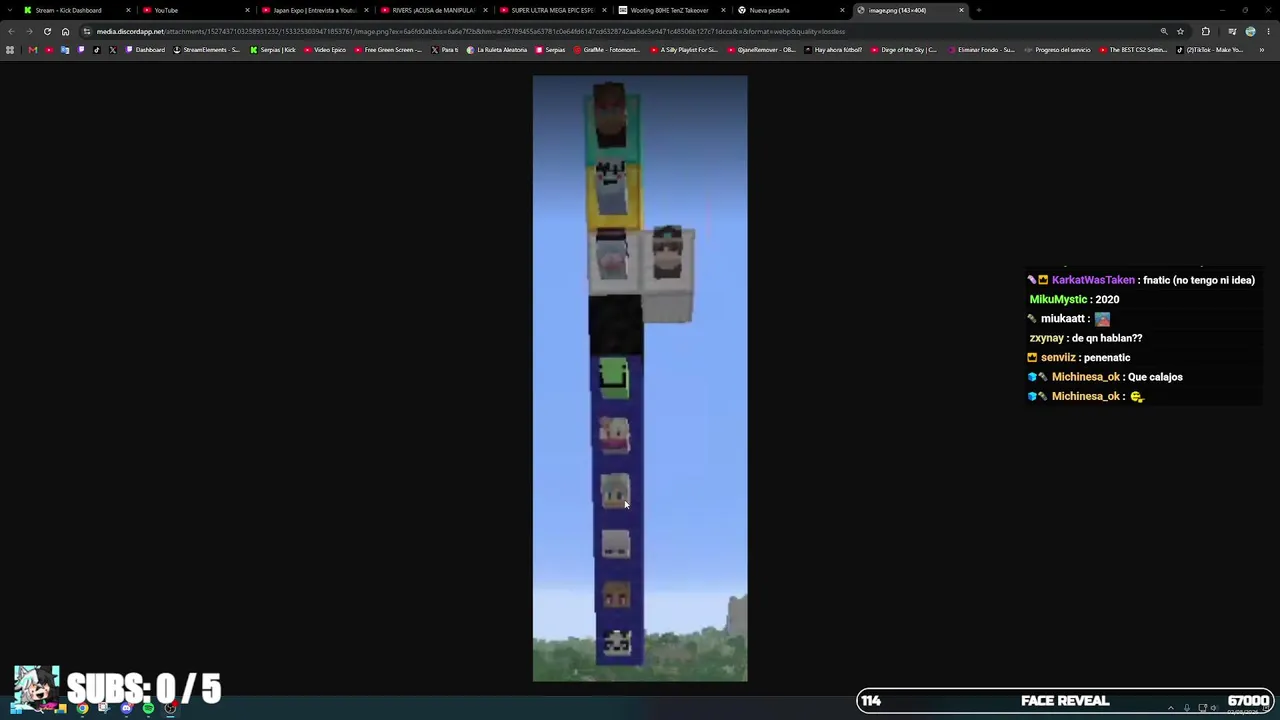Screen dimensions: 1280x720
Task: View site information for discordapp URL
Action: (x=87, y=31)
